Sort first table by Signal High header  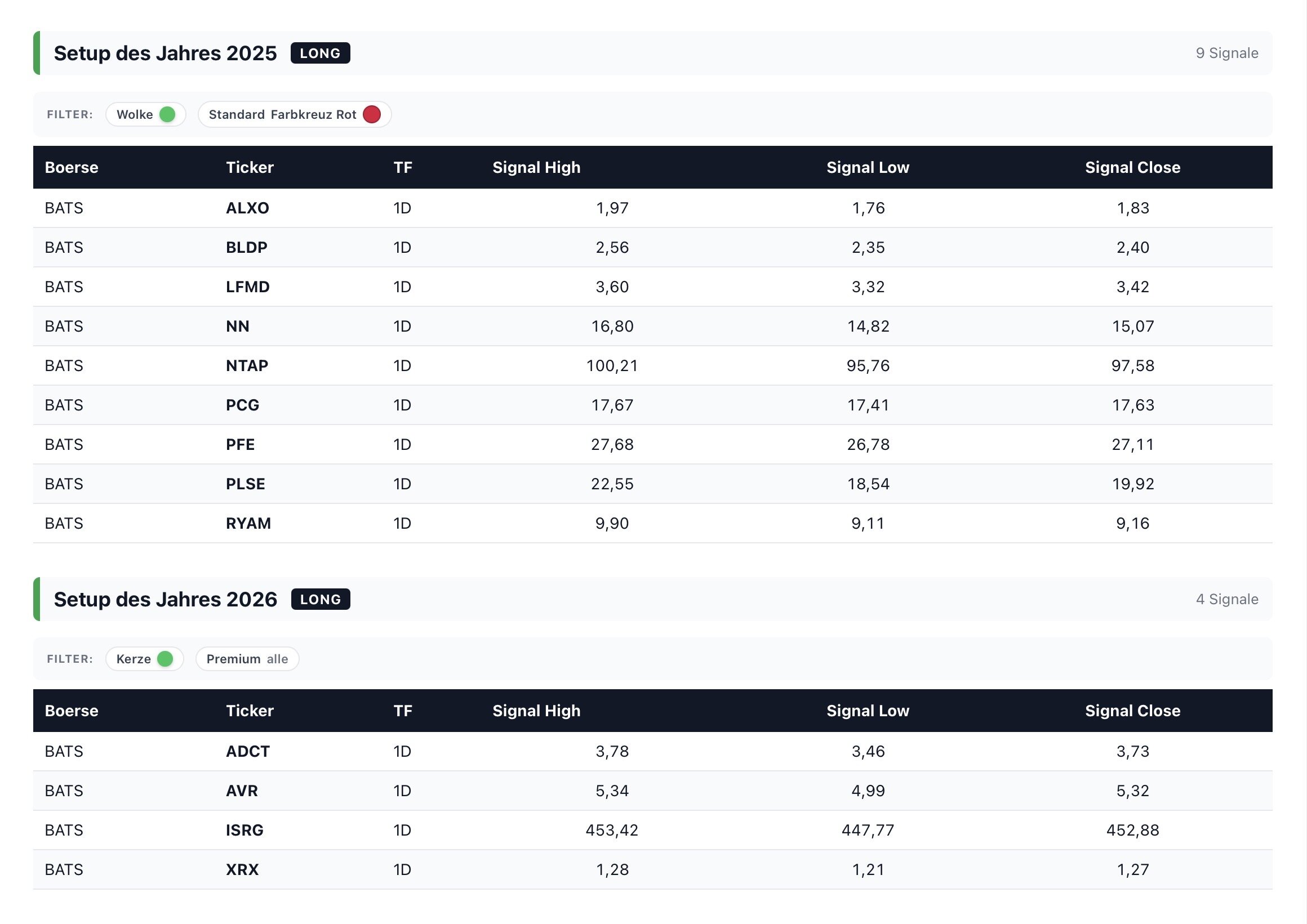(536, 167)
